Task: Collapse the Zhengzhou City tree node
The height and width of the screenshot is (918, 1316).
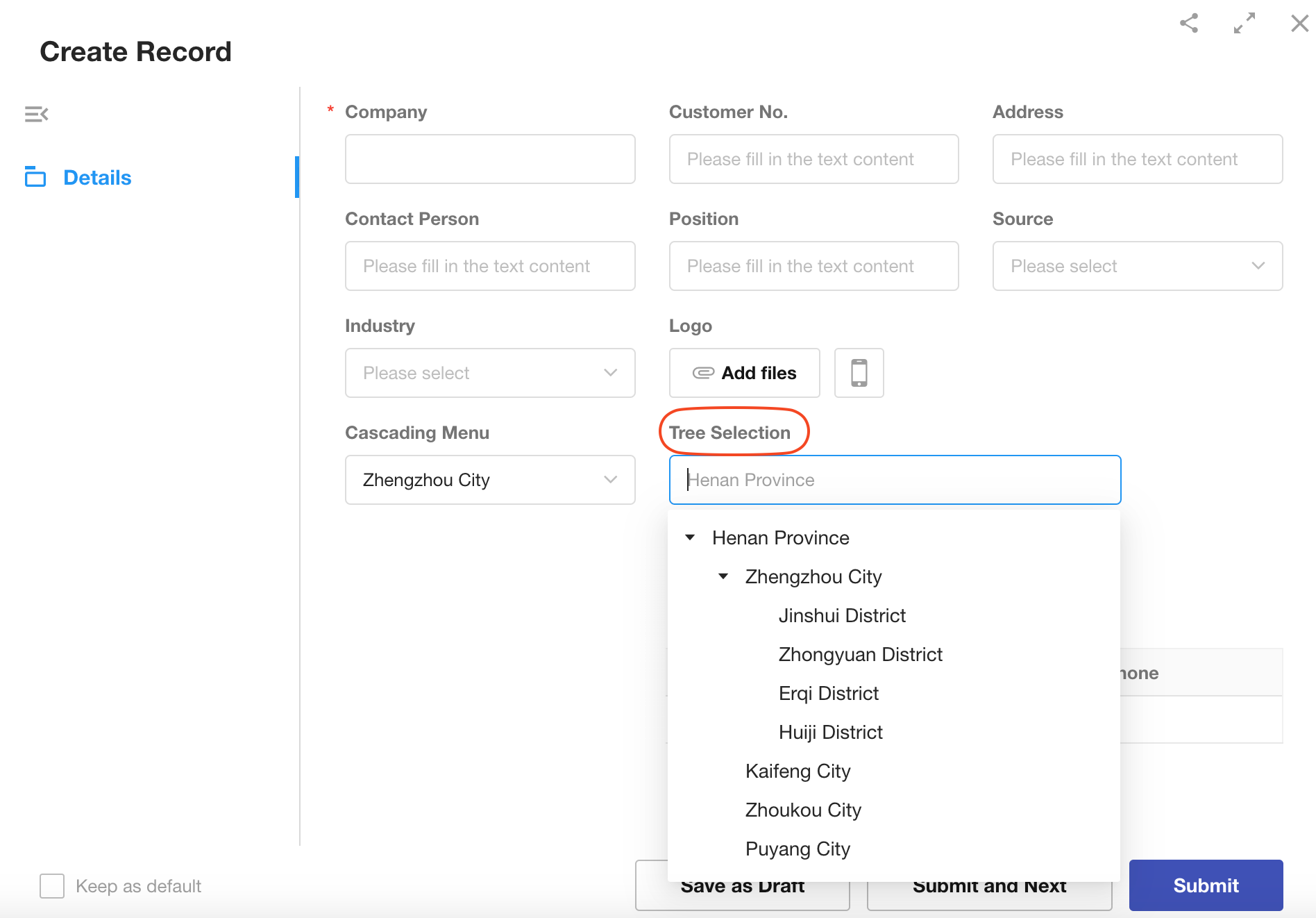Action: (x=723, y=576)
